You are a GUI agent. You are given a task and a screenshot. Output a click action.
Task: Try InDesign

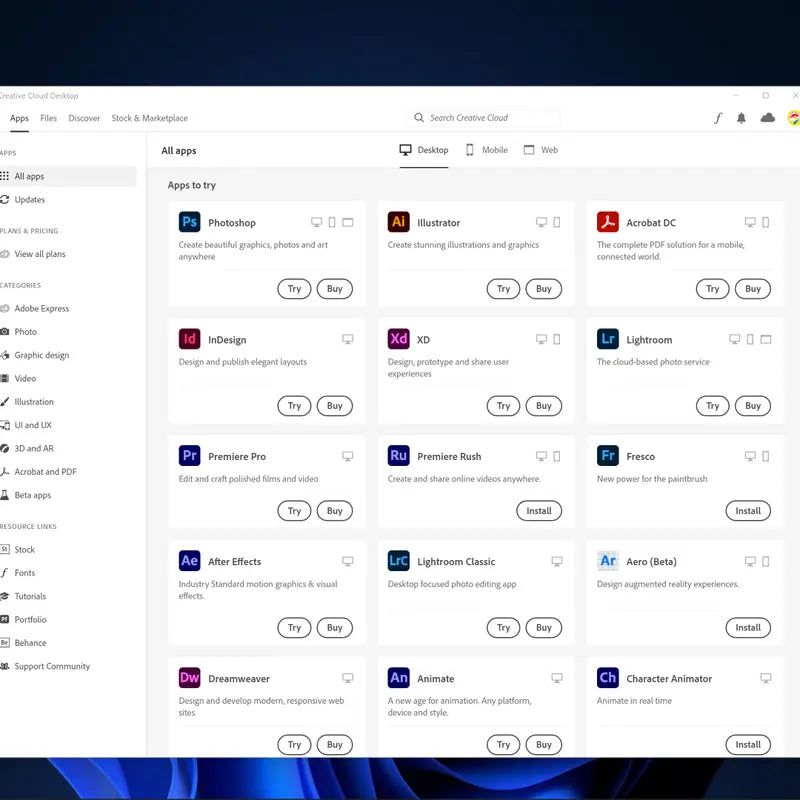(x=294, y=406)
